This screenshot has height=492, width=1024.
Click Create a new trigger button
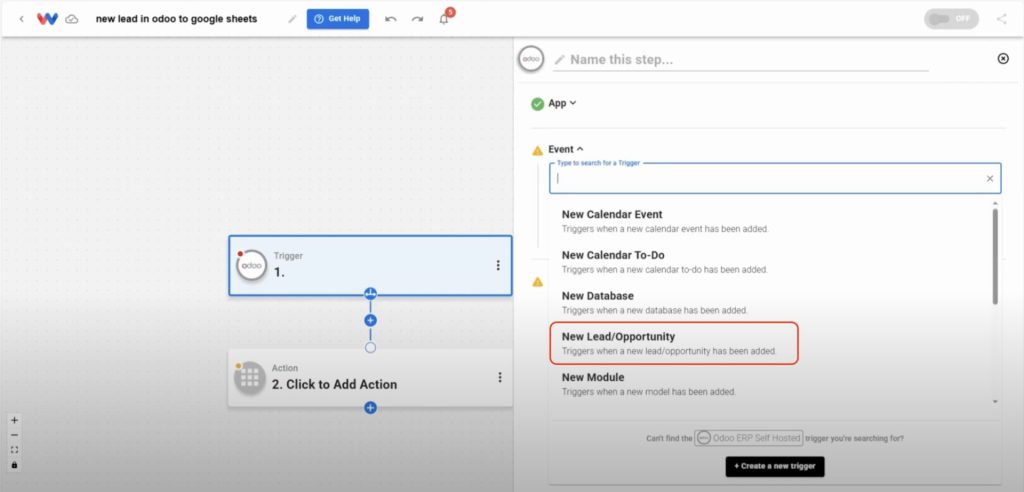click(775, 467)
